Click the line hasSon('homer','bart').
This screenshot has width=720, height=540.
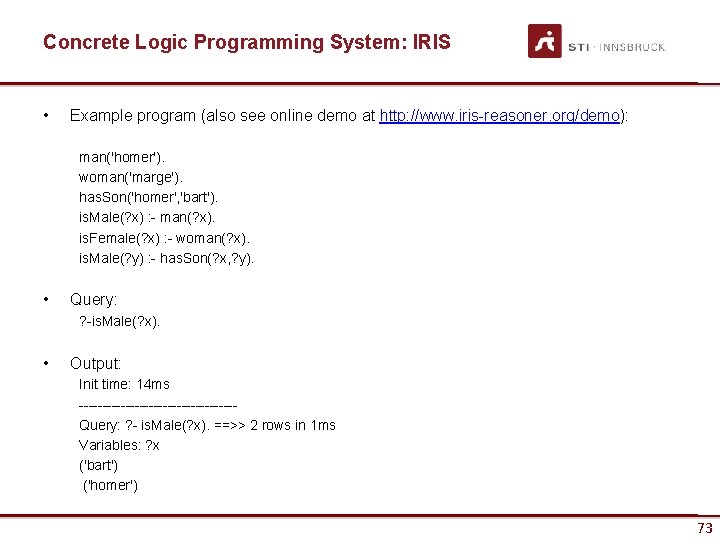coord(148,197)
